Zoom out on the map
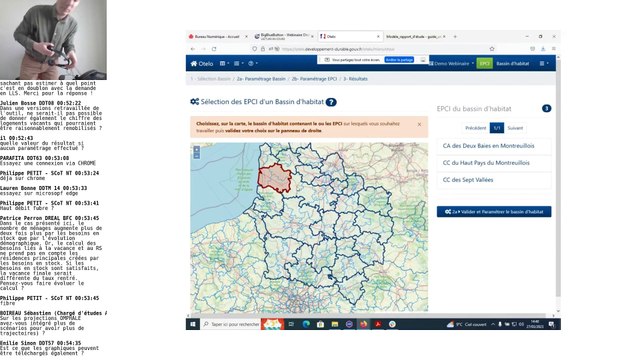The image size is (640, 360). (197, 156)
